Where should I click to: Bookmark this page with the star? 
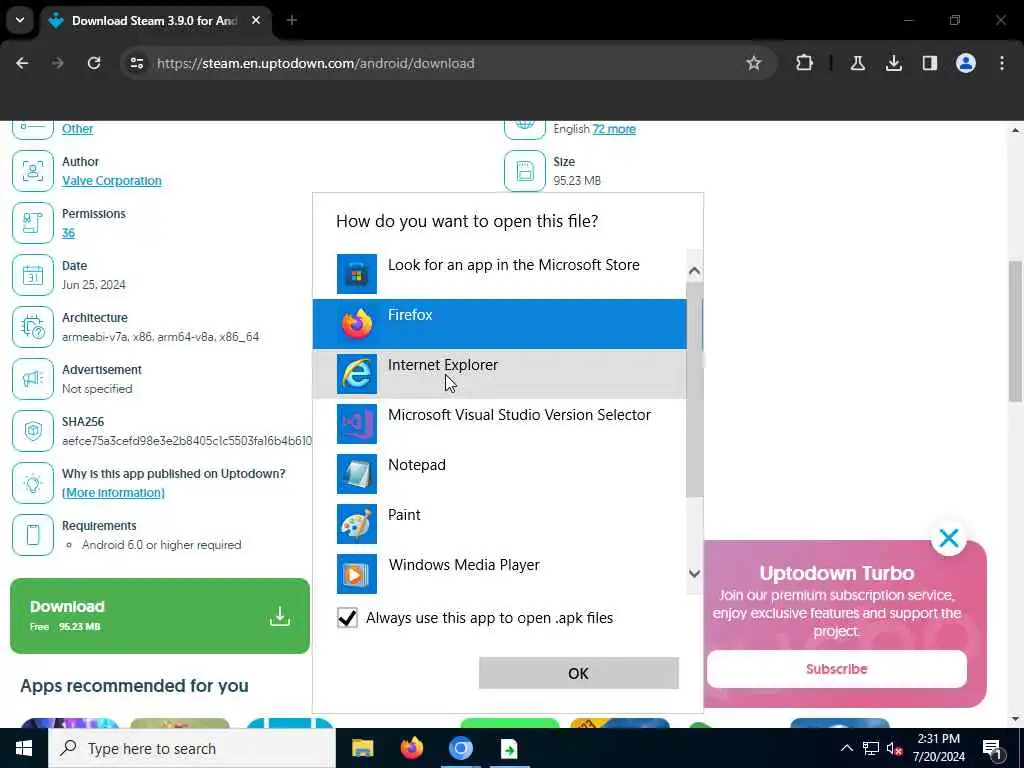754,63
